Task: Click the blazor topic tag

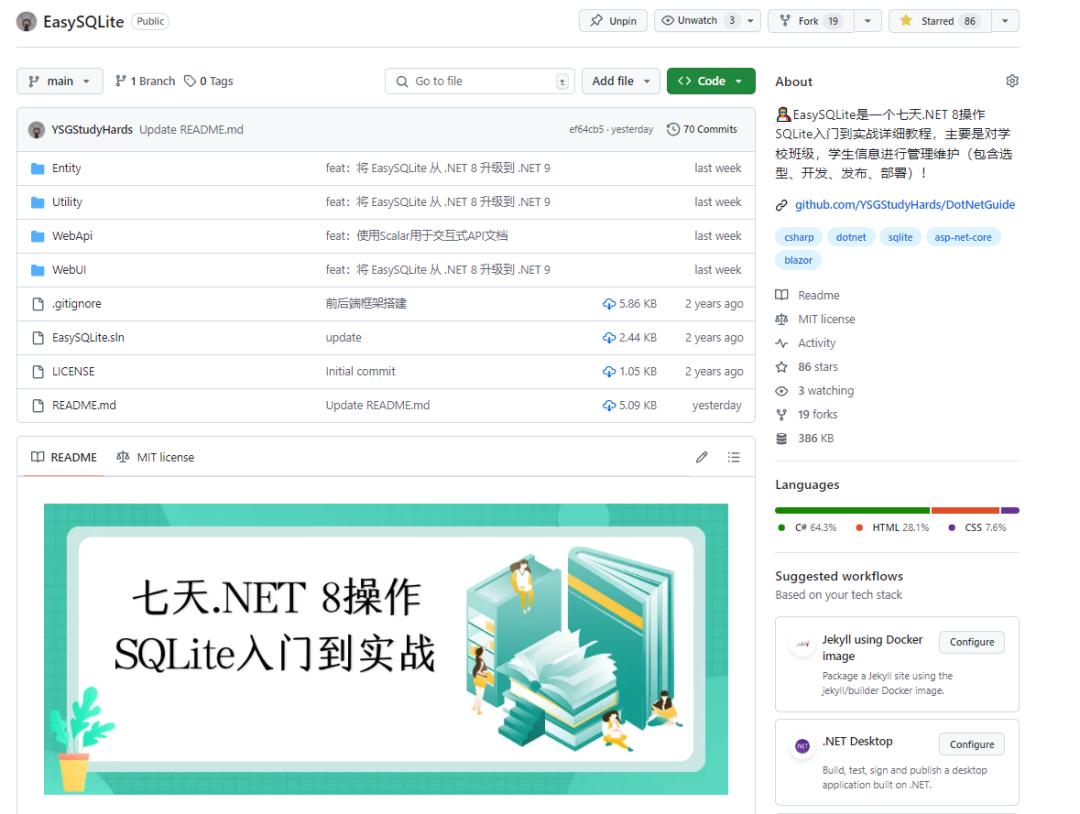Action: coord(798,260)
